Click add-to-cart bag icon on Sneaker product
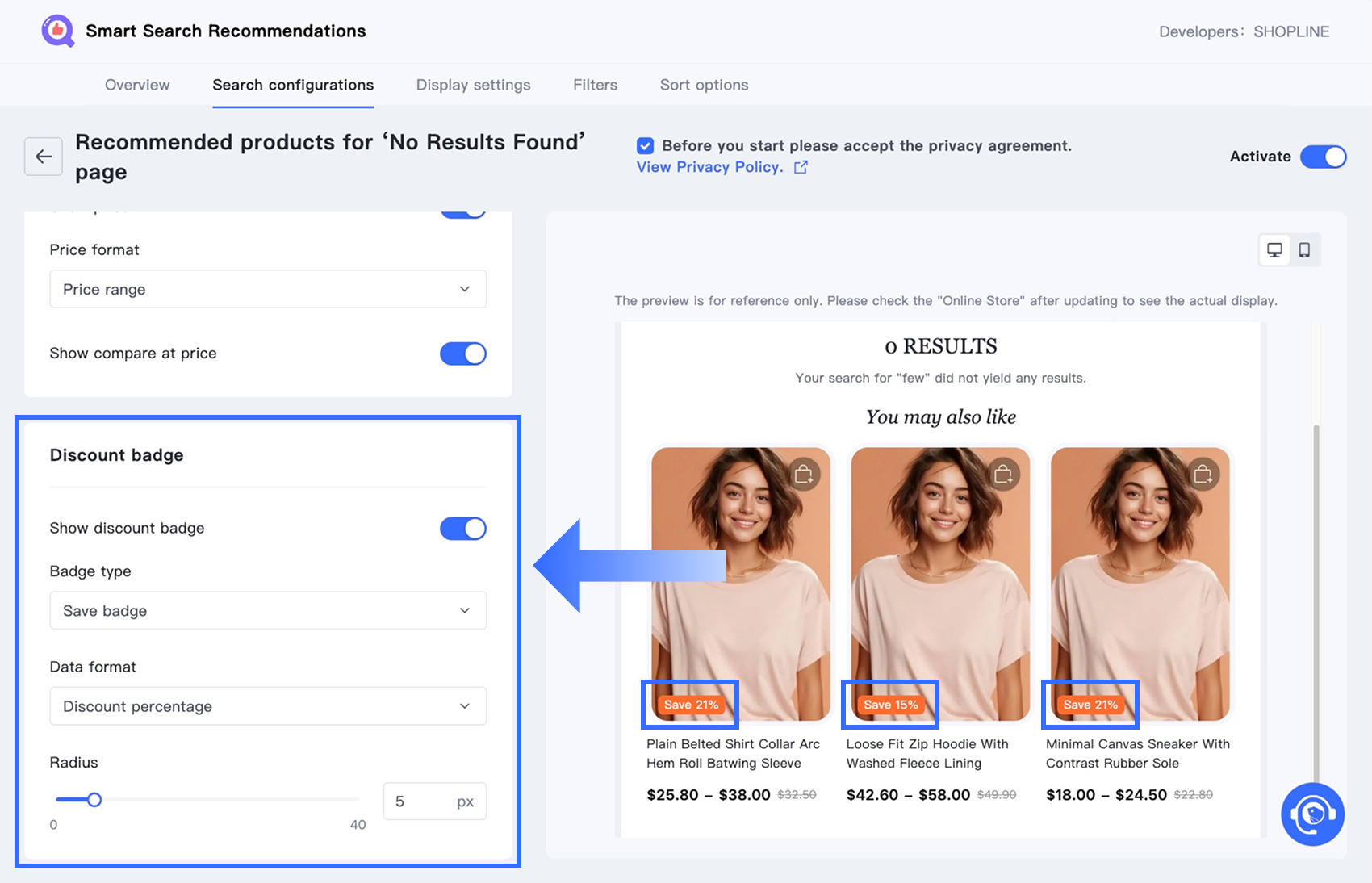 pos(1203,474)
